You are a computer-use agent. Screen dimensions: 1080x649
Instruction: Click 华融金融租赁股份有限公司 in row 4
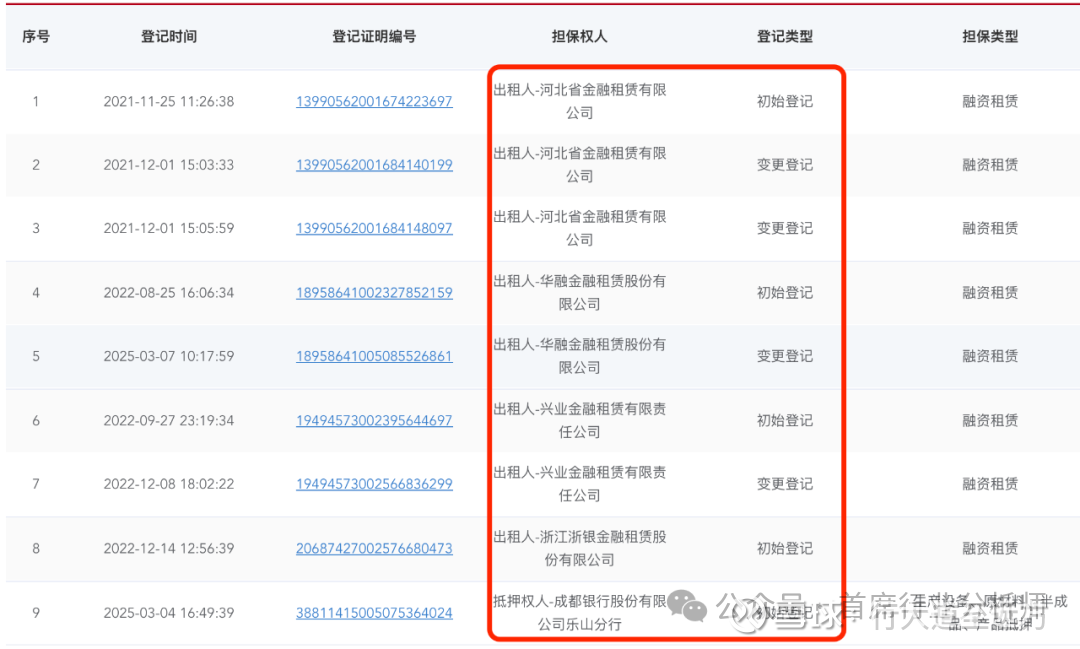[x=579, y=293]
